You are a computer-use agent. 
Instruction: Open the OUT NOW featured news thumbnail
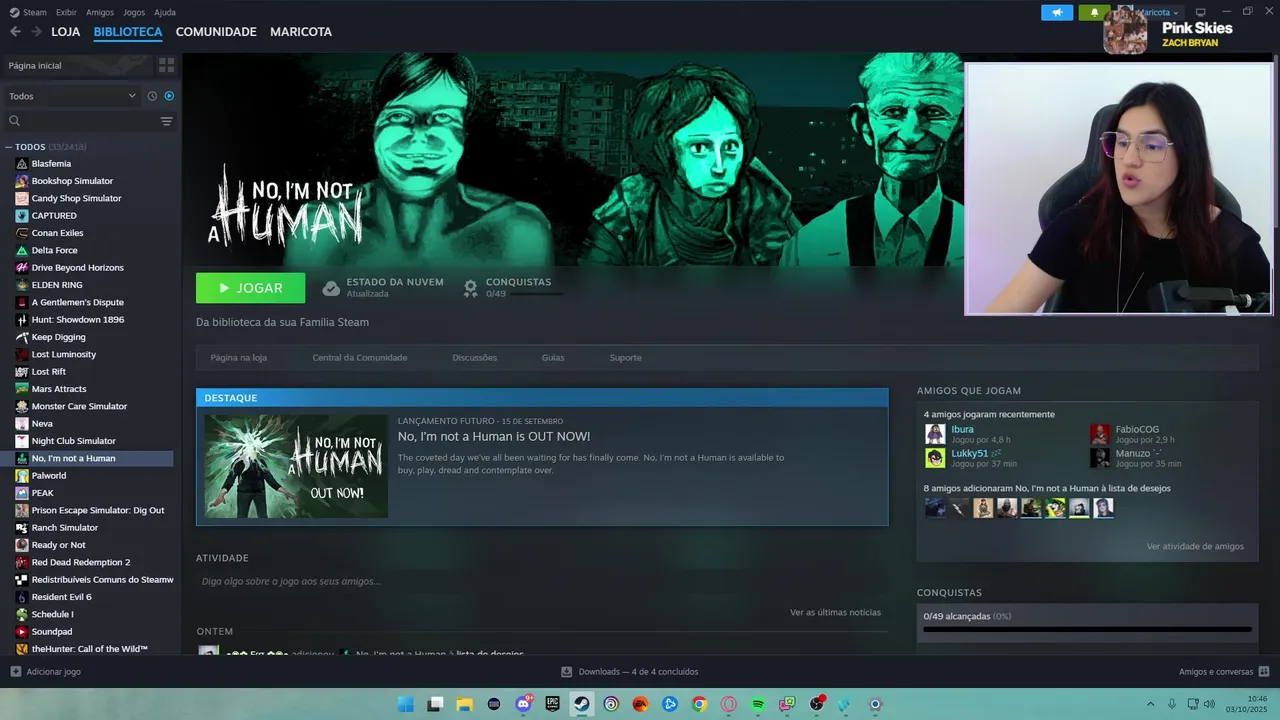coord(296,466)
